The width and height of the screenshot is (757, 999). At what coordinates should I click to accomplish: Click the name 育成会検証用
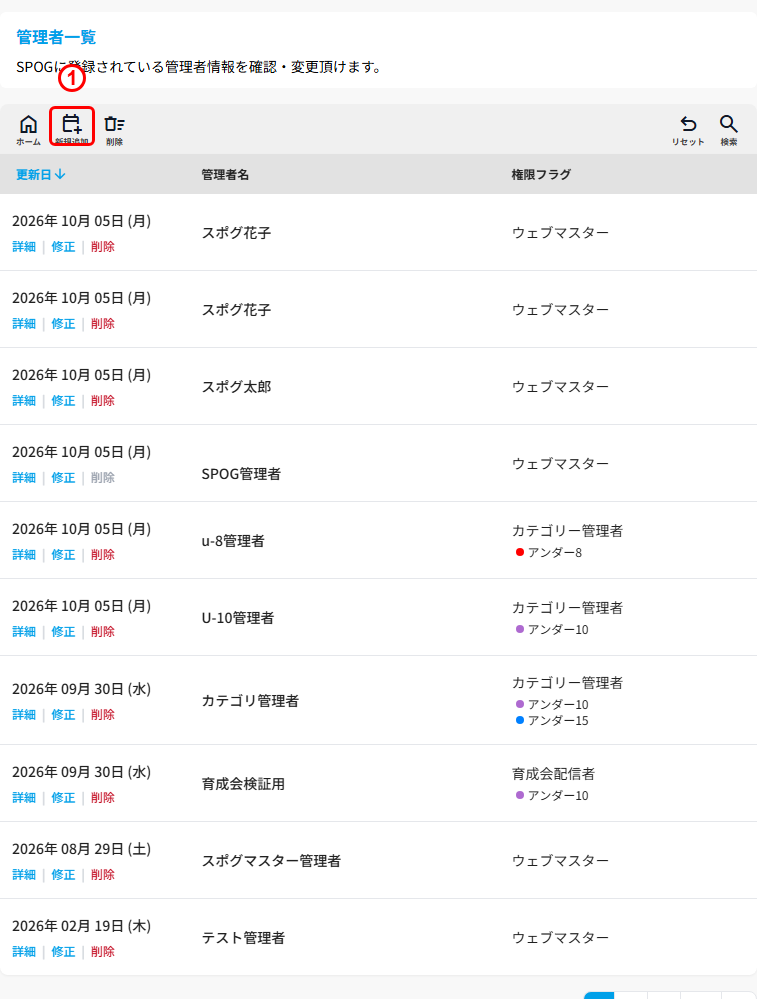[243, 784]
